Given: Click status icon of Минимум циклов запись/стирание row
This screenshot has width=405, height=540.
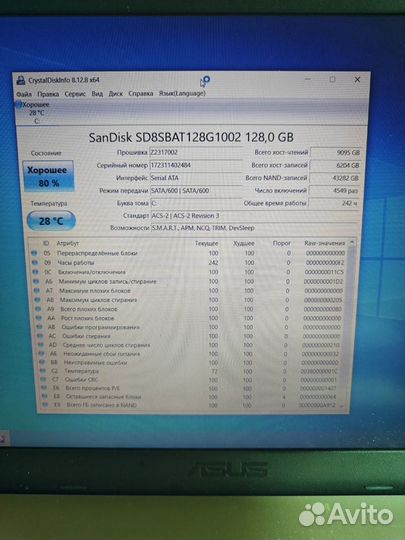Looking at the screenshot, I should [x=37, y=281].
